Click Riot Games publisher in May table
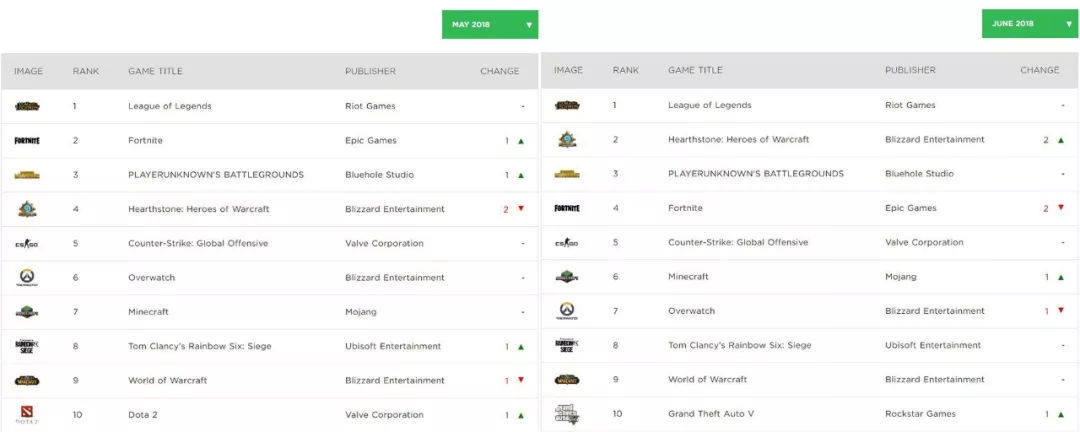 coord(370,106)
